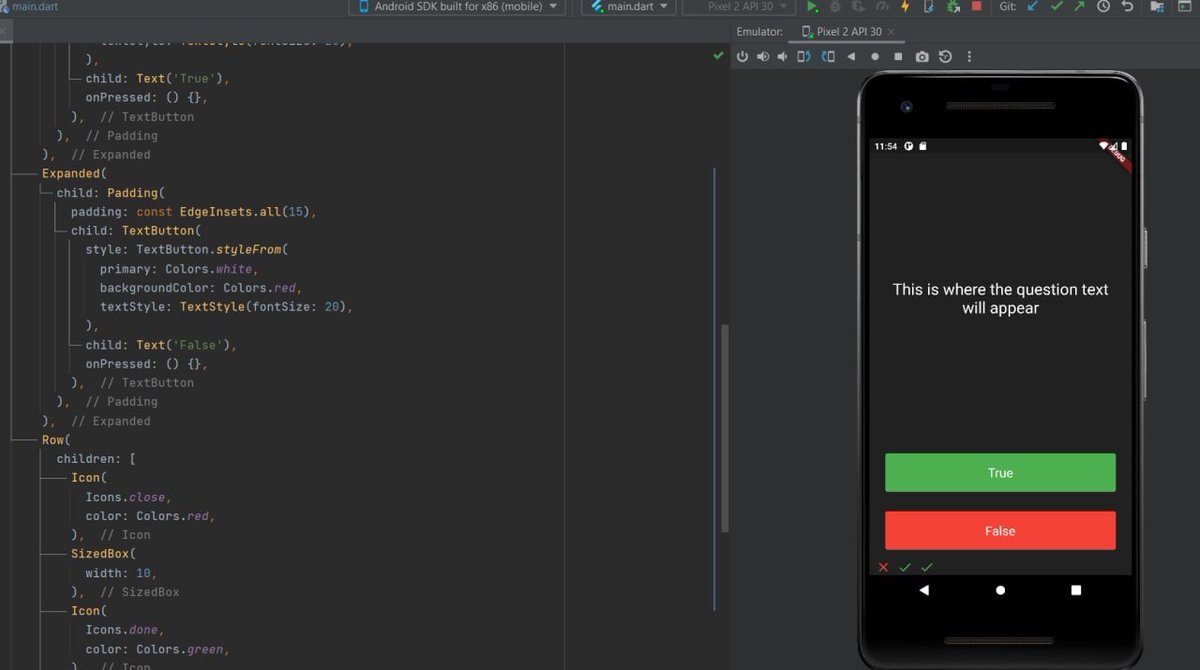Tap Android back button on phone
The width and height of the screenshot is (1200, 670).
[924, 590]
